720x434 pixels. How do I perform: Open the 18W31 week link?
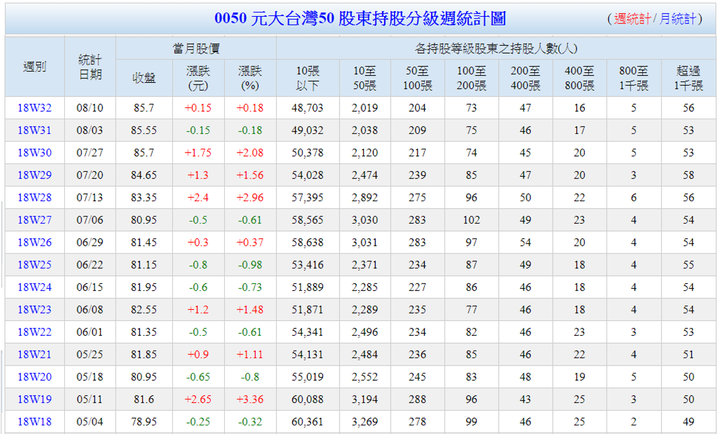click(x=34, y=130)
